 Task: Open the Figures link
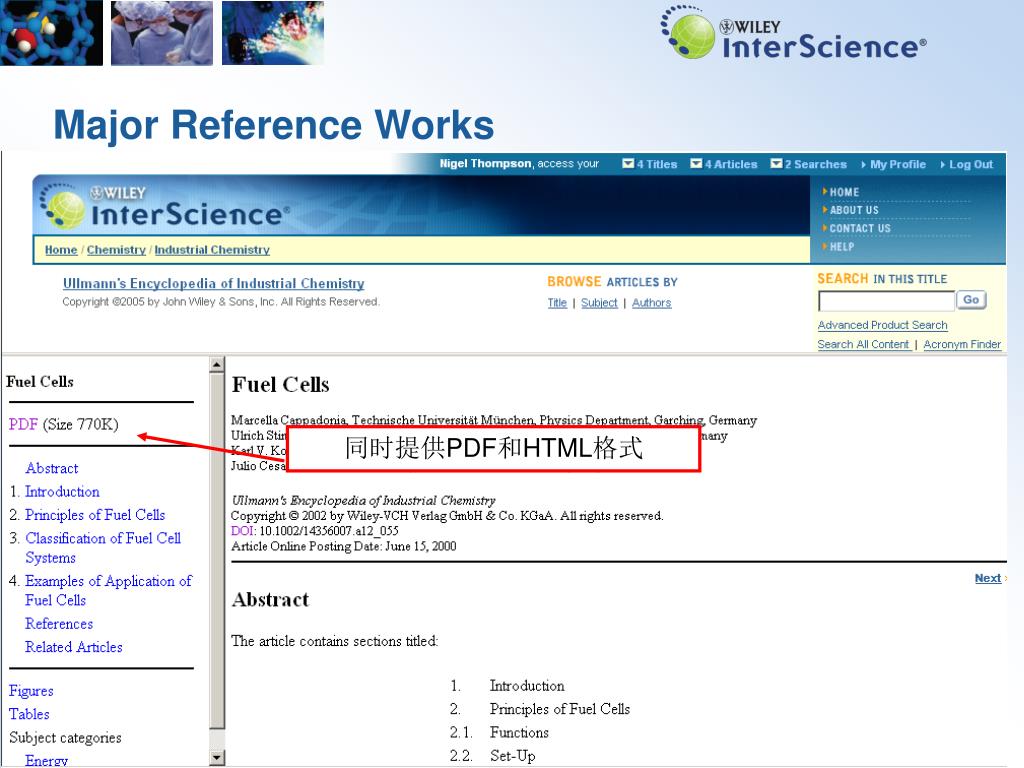coord(31,691)
